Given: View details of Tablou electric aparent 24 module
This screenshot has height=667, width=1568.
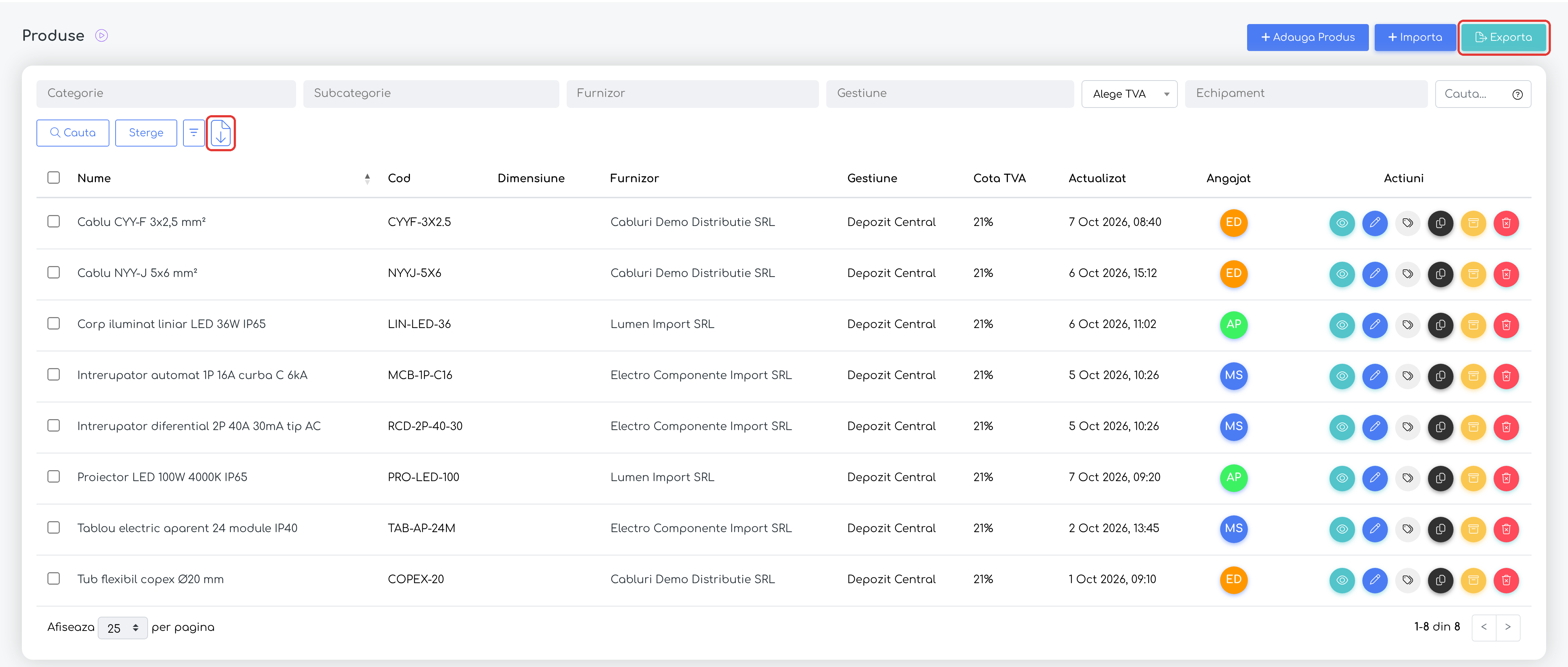Looking at the screenshot, I should pos(1342,530).
